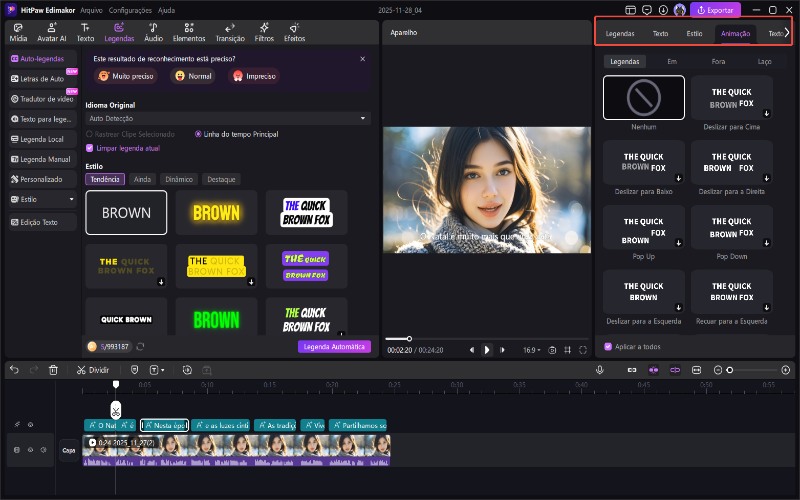This screenshot has width=800, height=500.
Task: Click the undo arrow in timeline toolbar
Action: [x=14, y=370]
